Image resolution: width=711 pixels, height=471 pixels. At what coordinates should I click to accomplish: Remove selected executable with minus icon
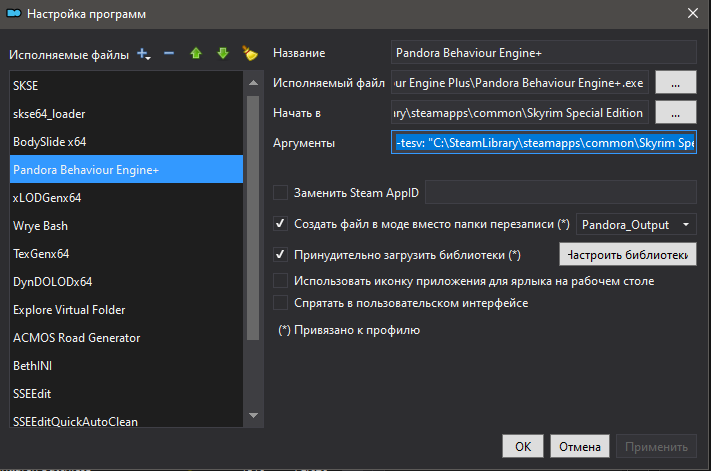pyautogui.click(x=169, y=53)
